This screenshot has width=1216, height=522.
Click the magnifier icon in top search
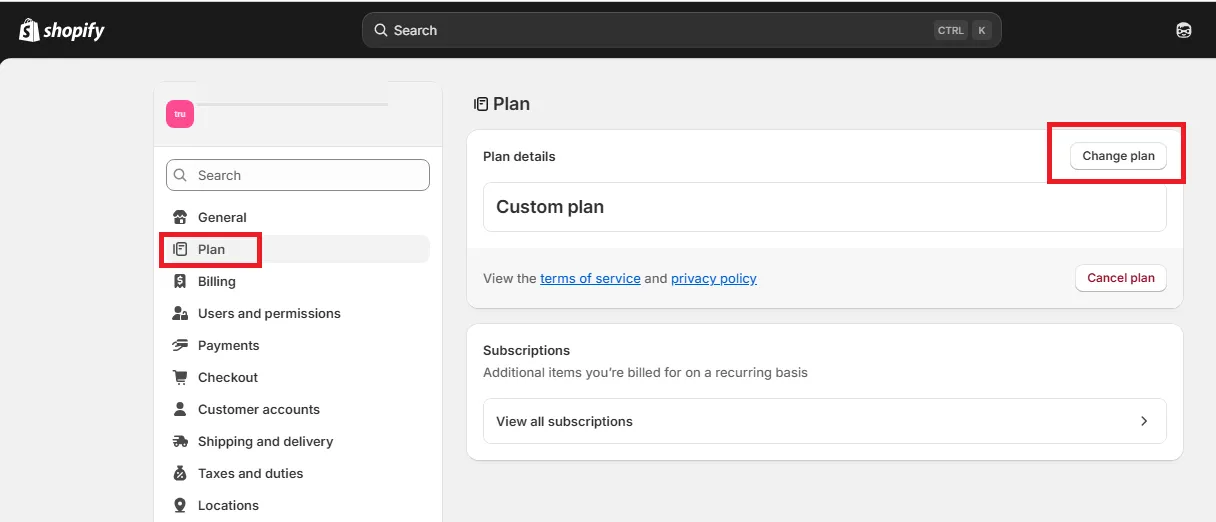point(381,30)
